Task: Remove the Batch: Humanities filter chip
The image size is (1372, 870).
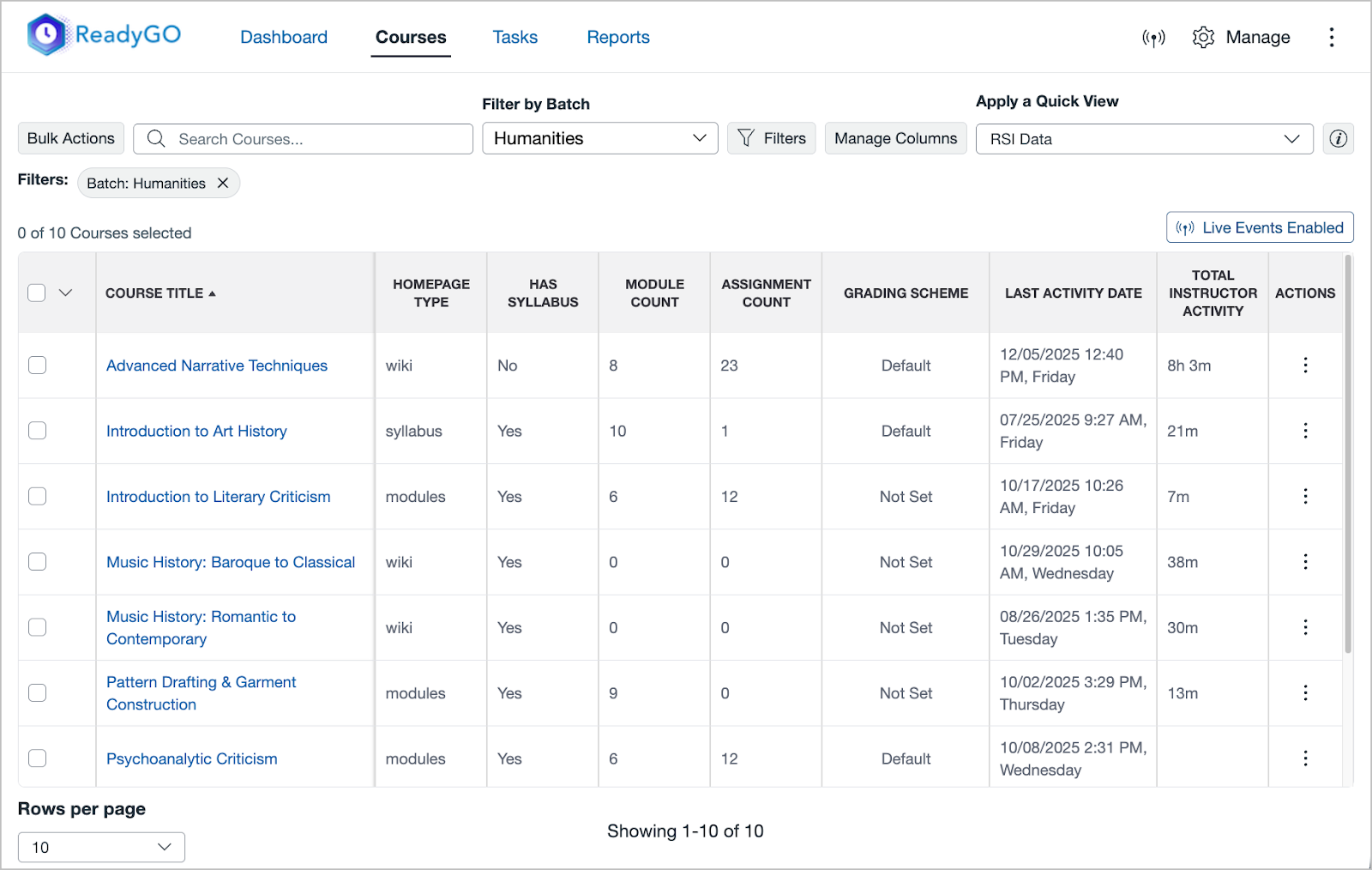Action: pos(223,183)
